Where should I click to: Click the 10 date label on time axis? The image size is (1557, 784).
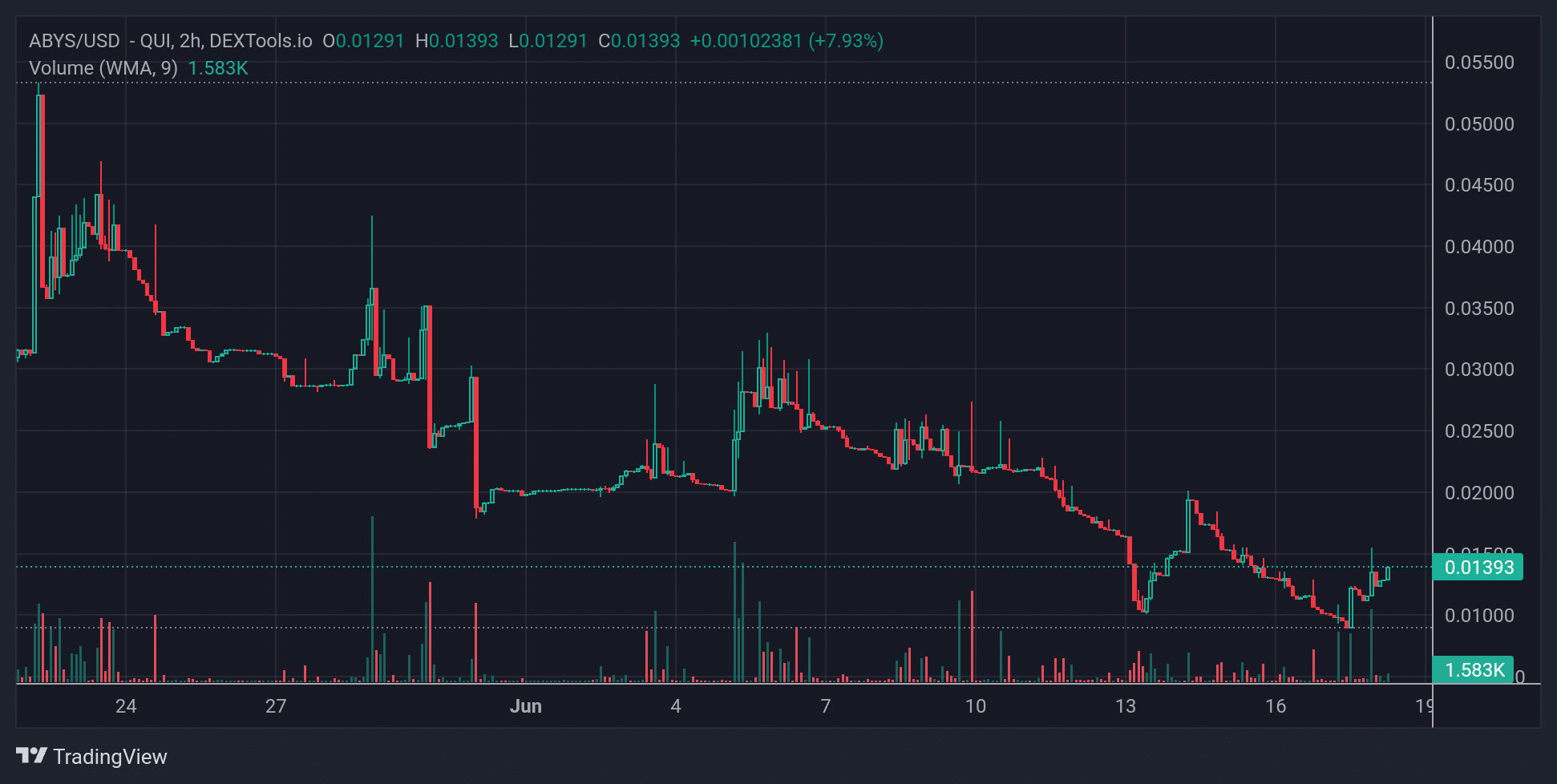point(976,706)
